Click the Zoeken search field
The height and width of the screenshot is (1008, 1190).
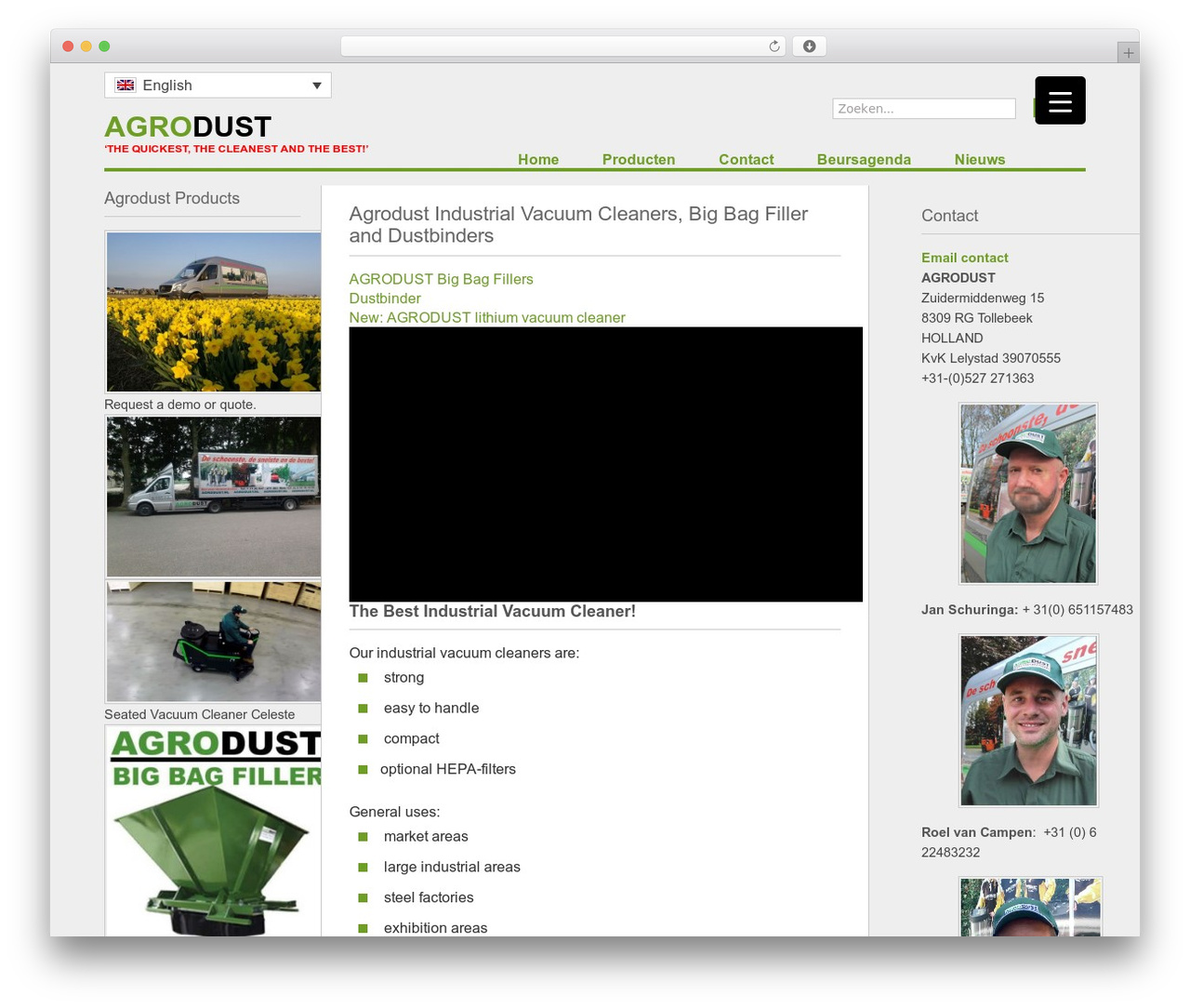pyautogui.click(x=924, y=109)
